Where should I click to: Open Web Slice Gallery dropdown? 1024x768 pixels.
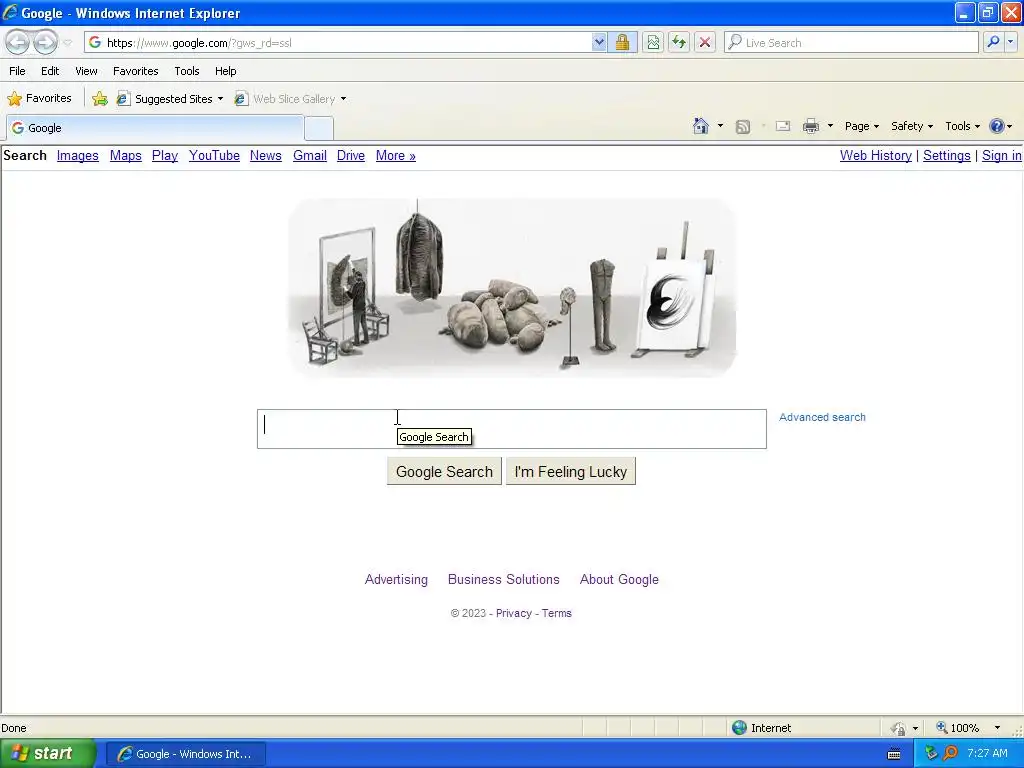[291, 99]
